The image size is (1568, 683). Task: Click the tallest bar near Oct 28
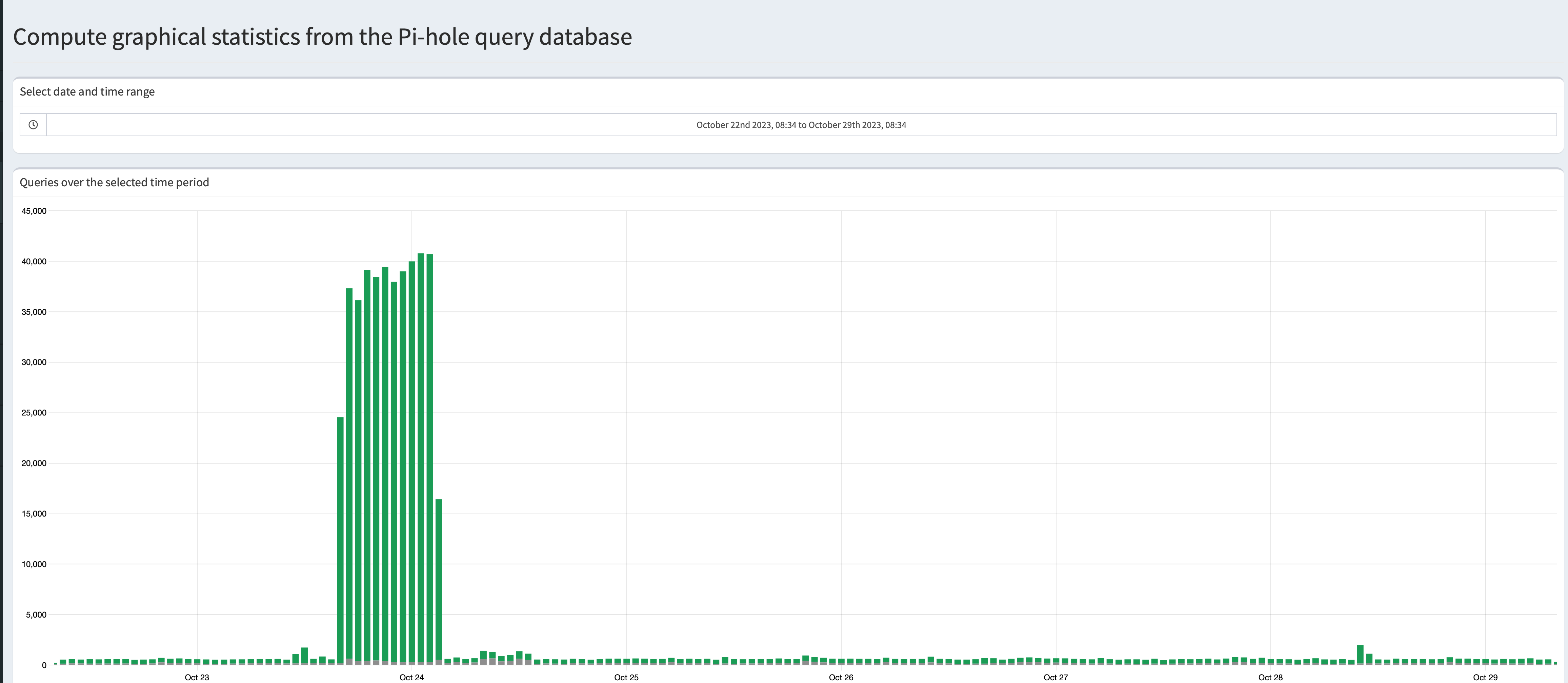[x=1360, y=655]
